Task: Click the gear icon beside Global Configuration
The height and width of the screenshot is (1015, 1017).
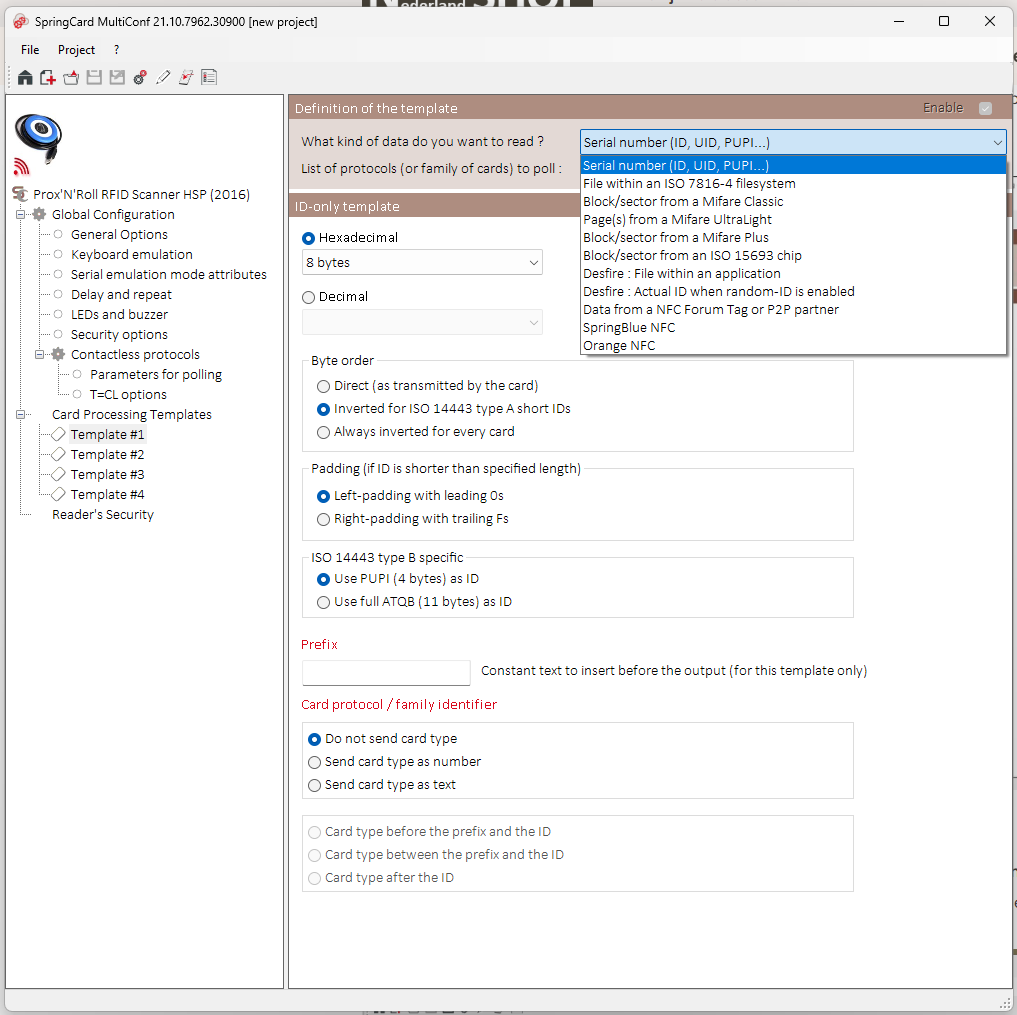Action: pyautogui.click(x=40, y=214)
